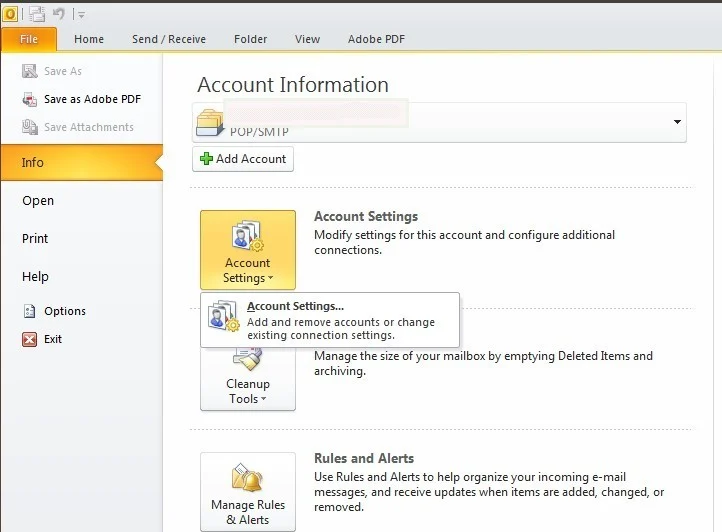Click the Save As menu label
Viewport: 722px width, 532px height.
pos(63,71)
